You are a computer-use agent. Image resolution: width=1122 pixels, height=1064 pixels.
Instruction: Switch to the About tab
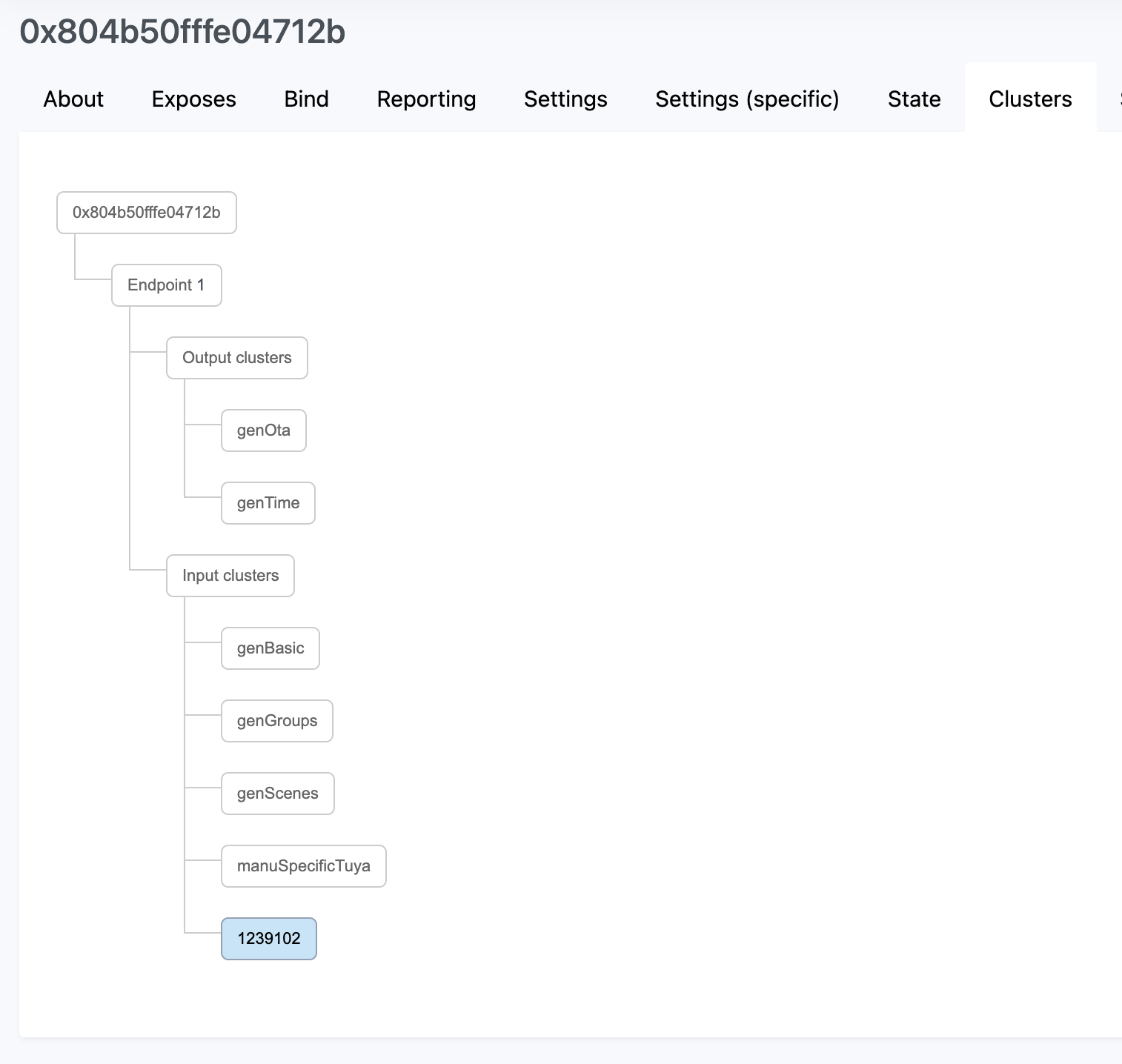pyautogui.click(x=73, y=99)
